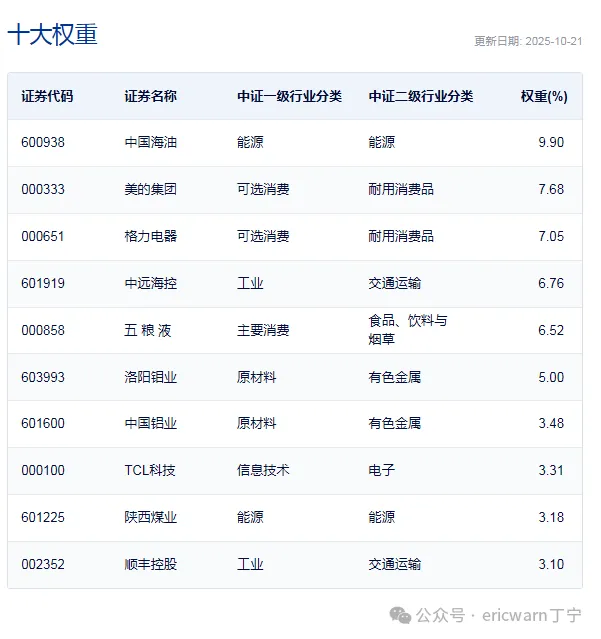
Task: Click the 顺丰控股 name cell
Action: 150,564
